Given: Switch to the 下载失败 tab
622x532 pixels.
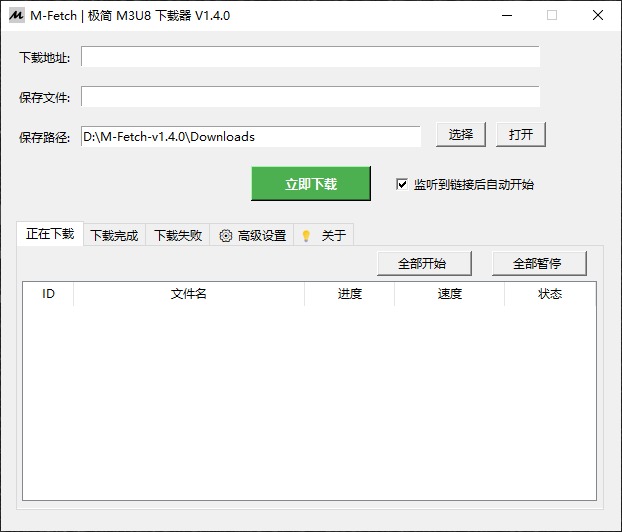Looking at the screenshot, I should pos(178,235).
